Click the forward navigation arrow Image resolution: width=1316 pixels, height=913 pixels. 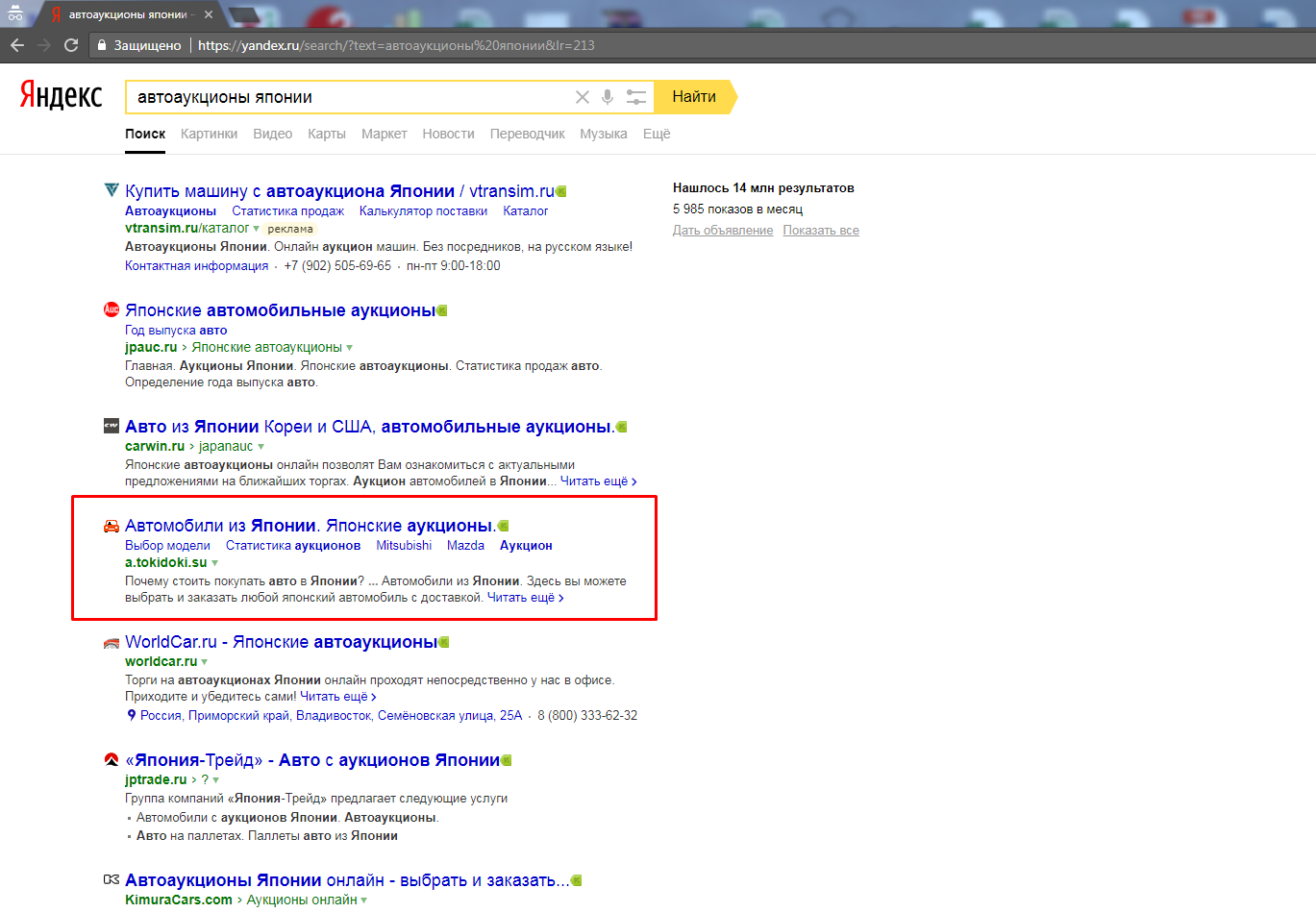pyautogui.click(x=44, y=45)
